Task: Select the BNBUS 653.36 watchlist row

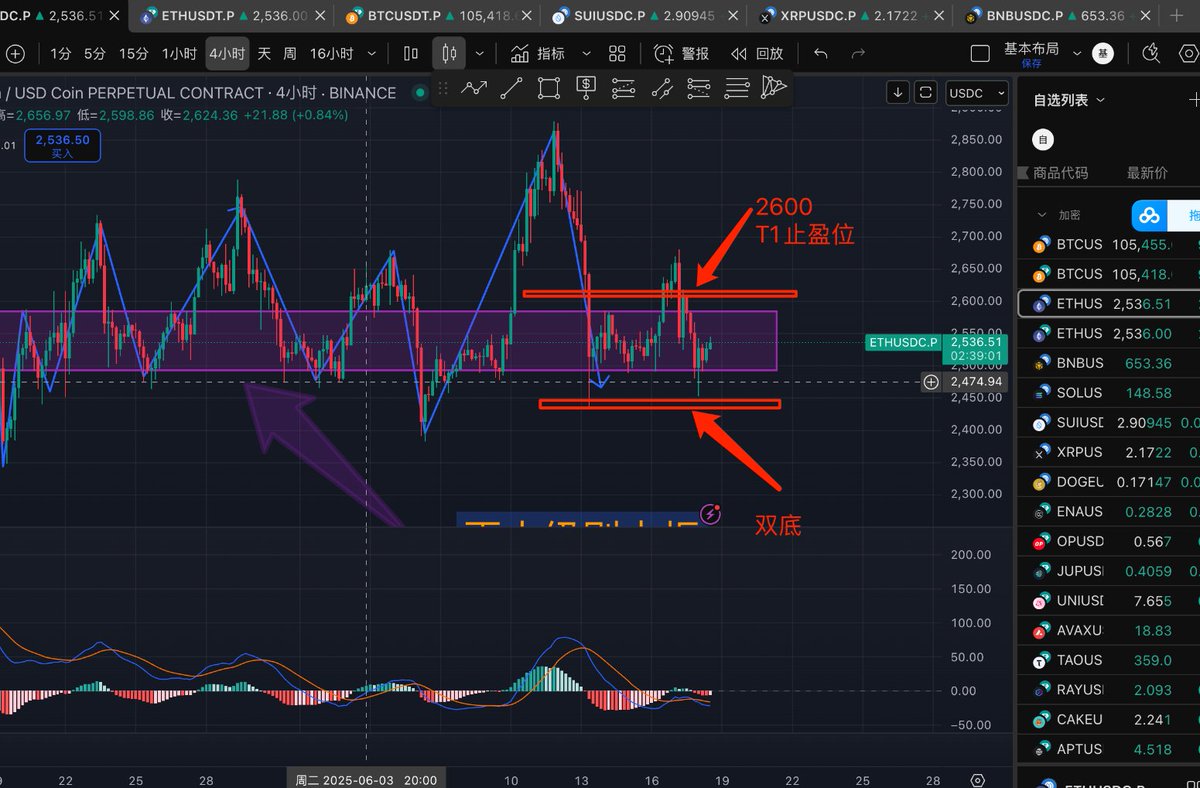Action: click(x=1110, y=363)
